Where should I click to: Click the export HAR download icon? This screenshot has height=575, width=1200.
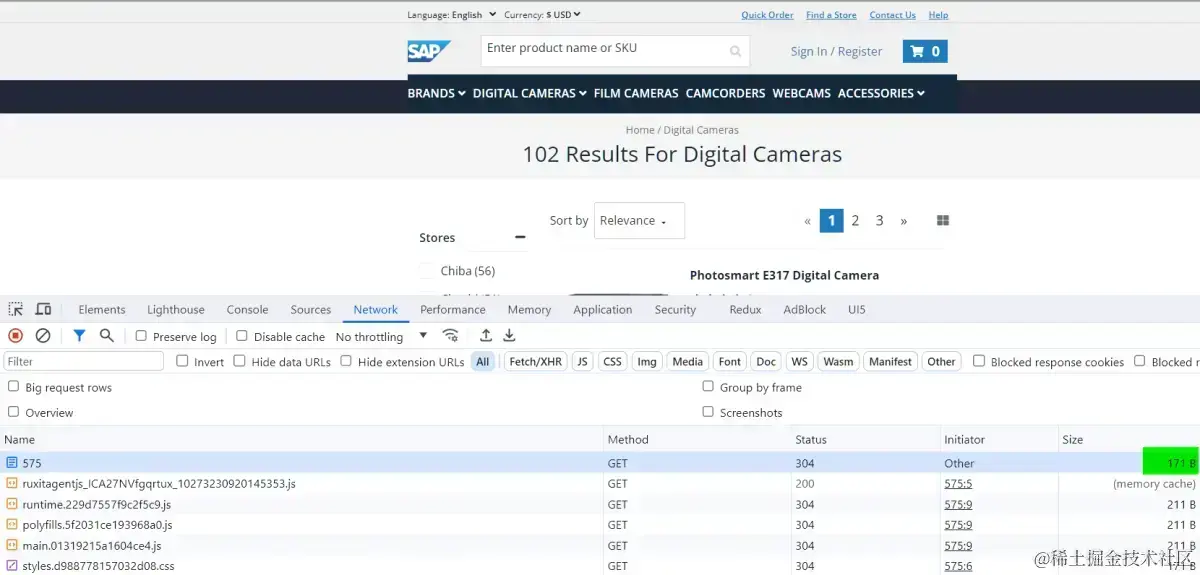pos(509,336)
